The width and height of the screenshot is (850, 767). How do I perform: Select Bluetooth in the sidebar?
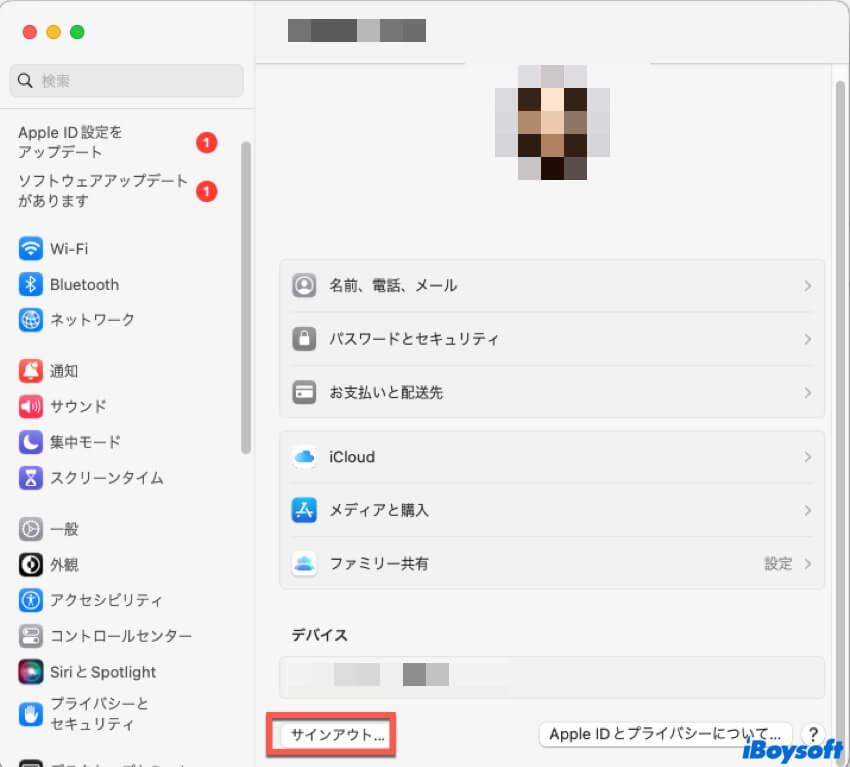[85, 285]
